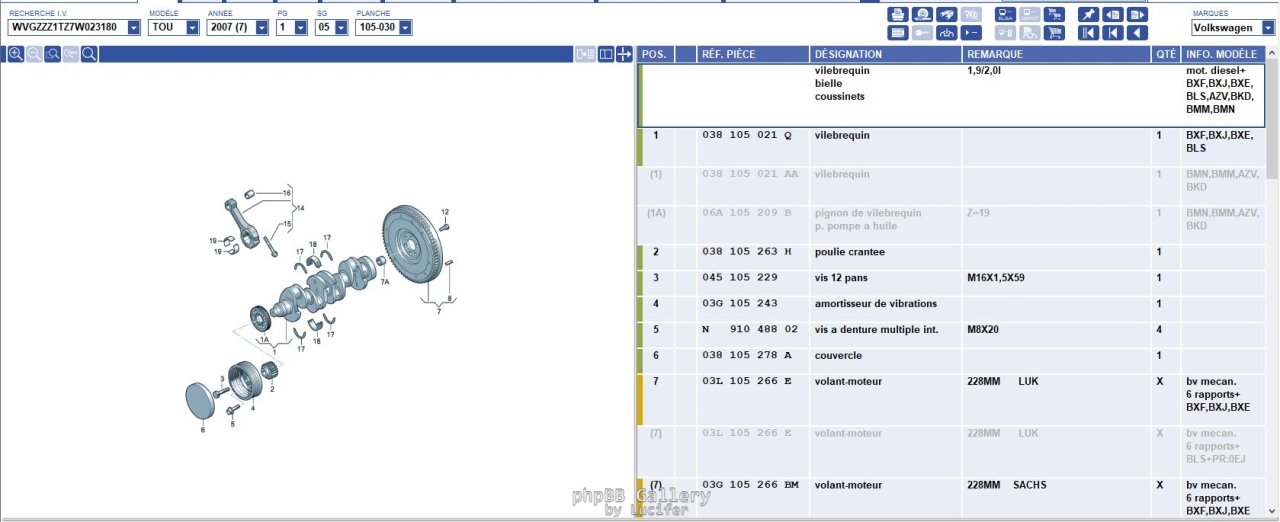Toggle the pushpin pin icon
1280x522 pixels.
click(x=1087, y=15)
